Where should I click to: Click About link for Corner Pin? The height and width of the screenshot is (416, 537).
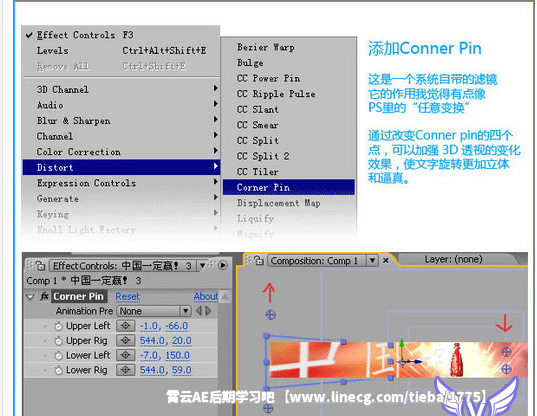(x=206, y=297)
